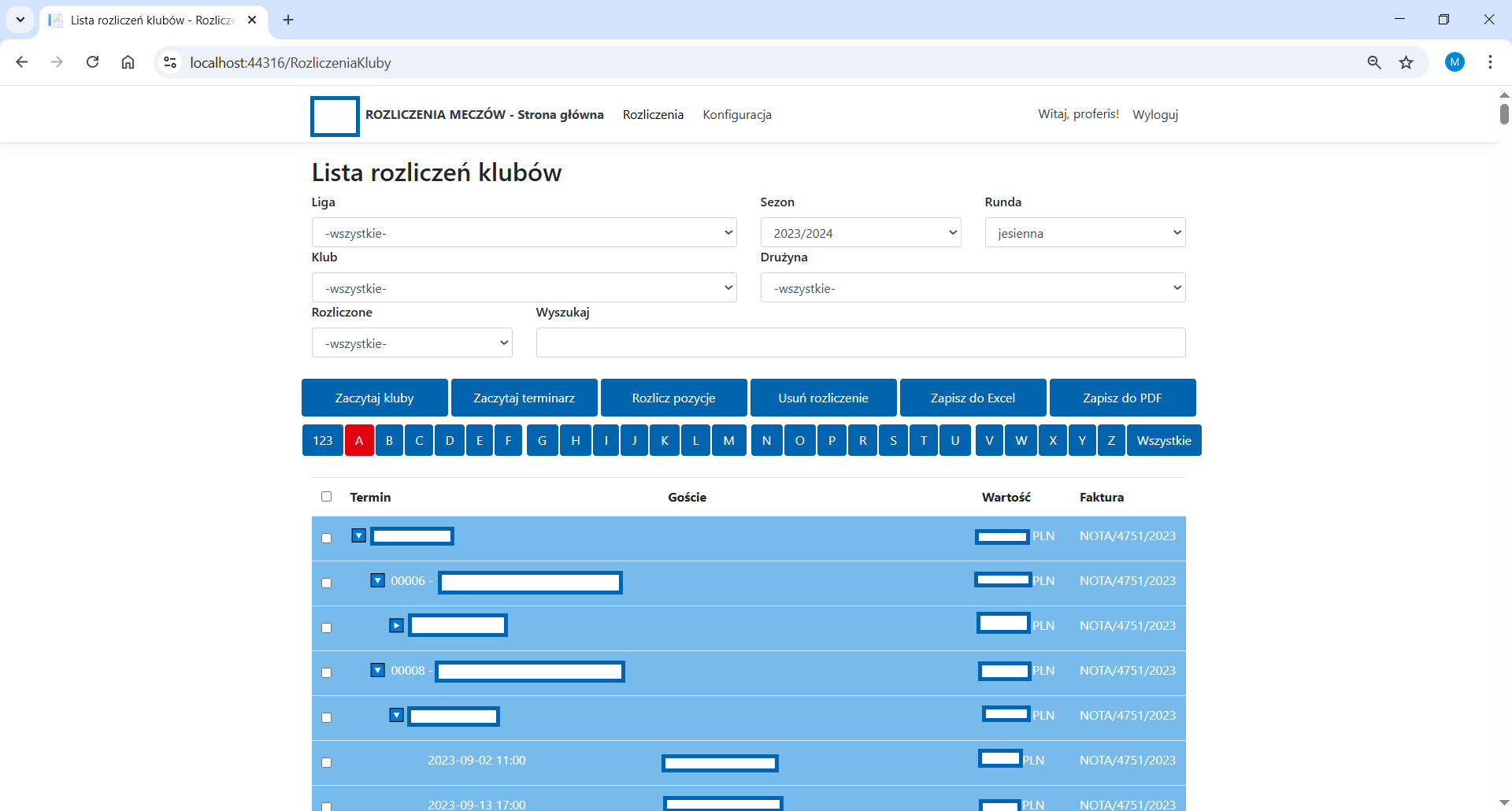Screen dimensions: 1512x811
Task: Open the Runda dropdown showing jesienna
Action: click(x=1085, y=232)
